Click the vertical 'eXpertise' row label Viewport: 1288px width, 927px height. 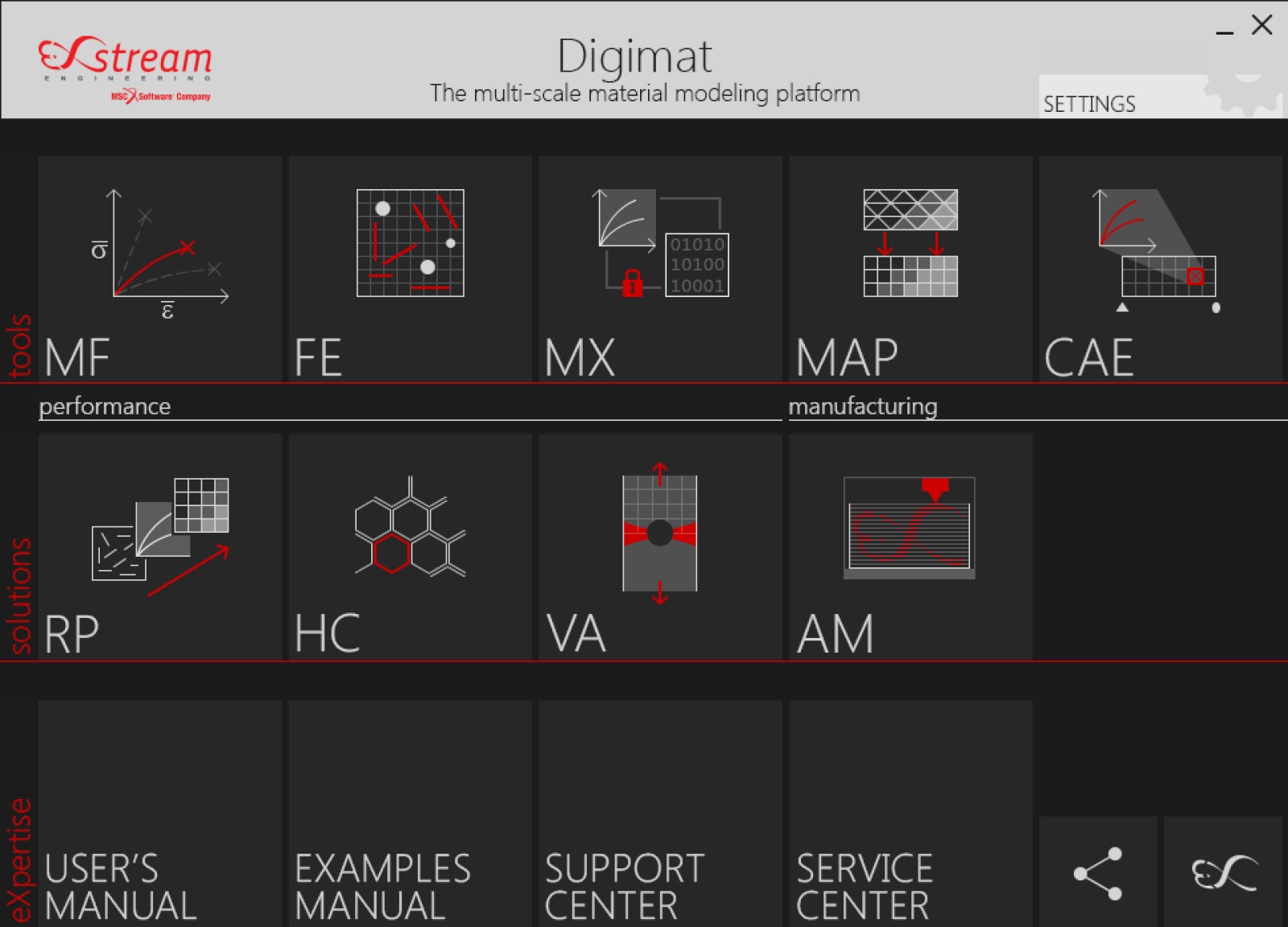[19, 860]
